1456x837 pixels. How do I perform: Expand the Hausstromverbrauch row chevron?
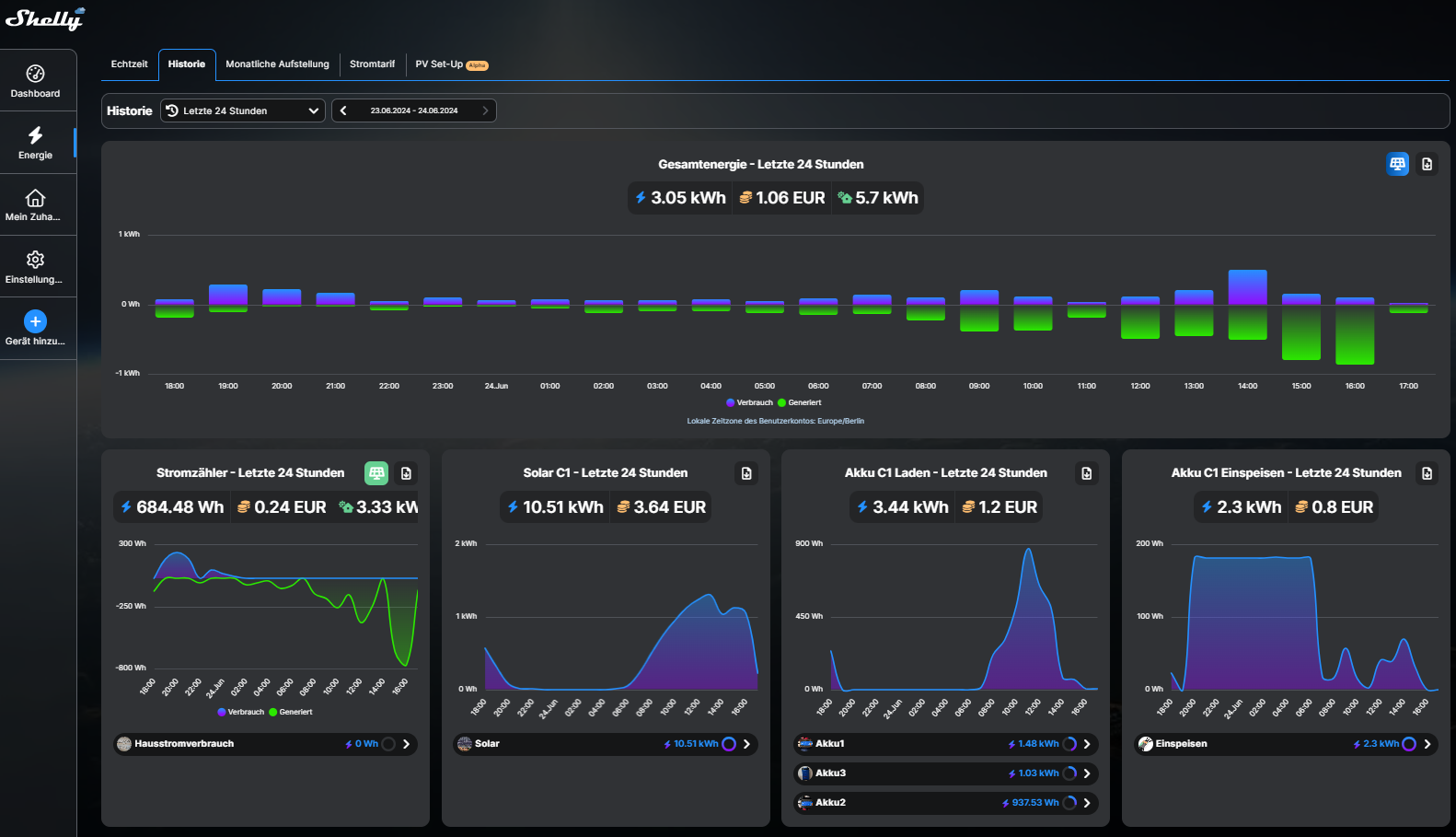406,744
